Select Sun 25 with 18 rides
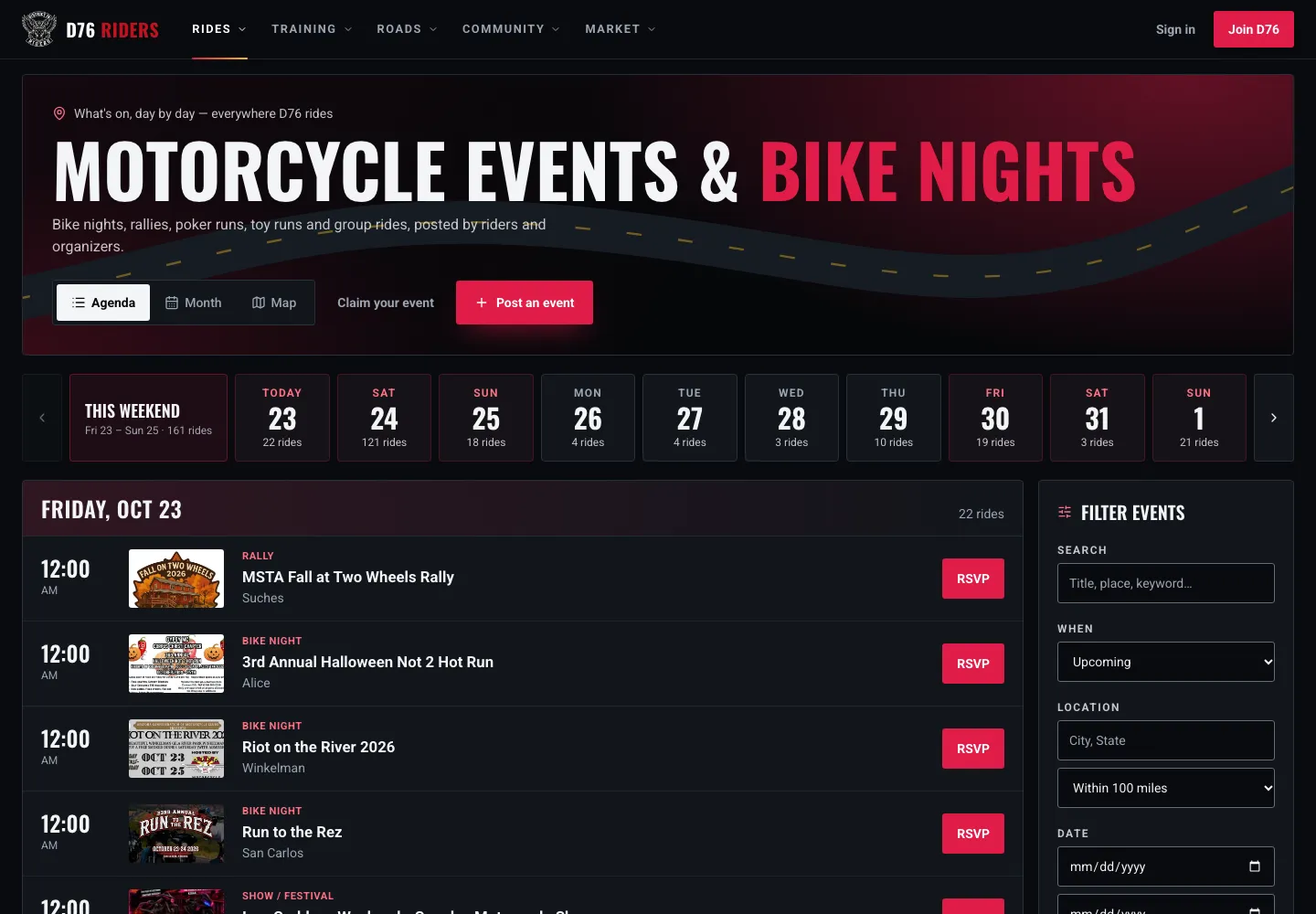 [486, 418]
